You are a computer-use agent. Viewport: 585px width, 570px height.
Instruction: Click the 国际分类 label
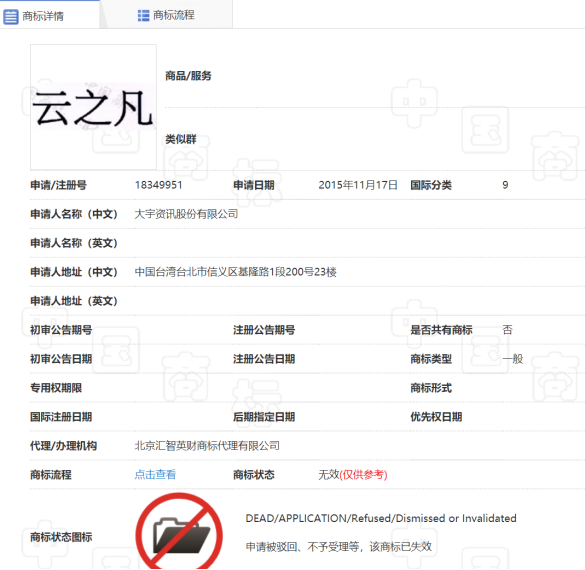[x=431, y=185]
